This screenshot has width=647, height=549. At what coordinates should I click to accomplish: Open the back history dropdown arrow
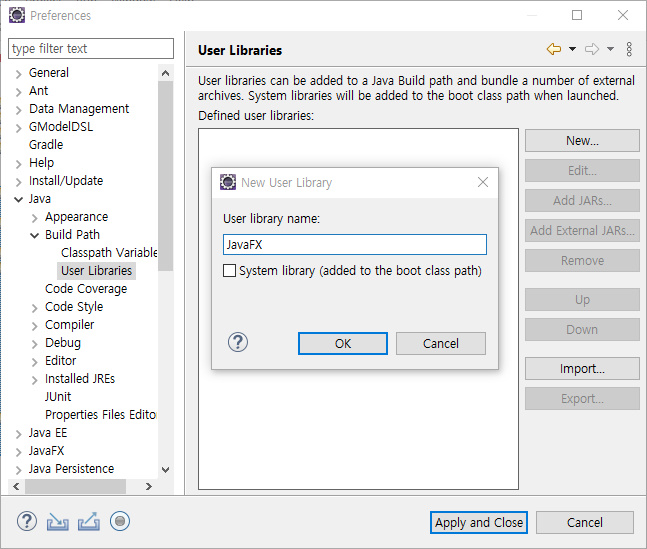point(572,49)
